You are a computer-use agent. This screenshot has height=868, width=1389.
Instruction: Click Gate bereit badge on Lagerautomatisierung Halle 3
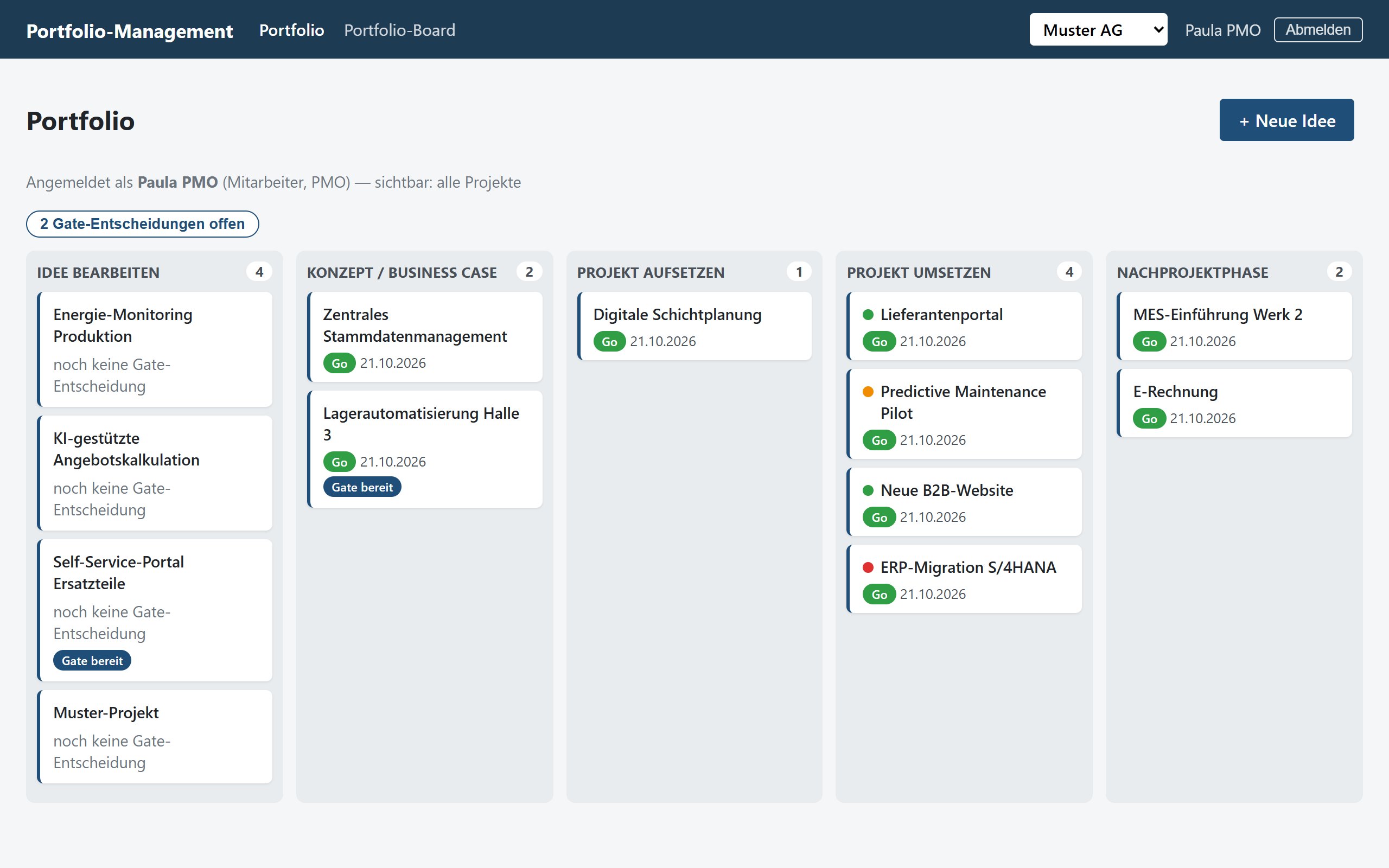coord(362,487)
